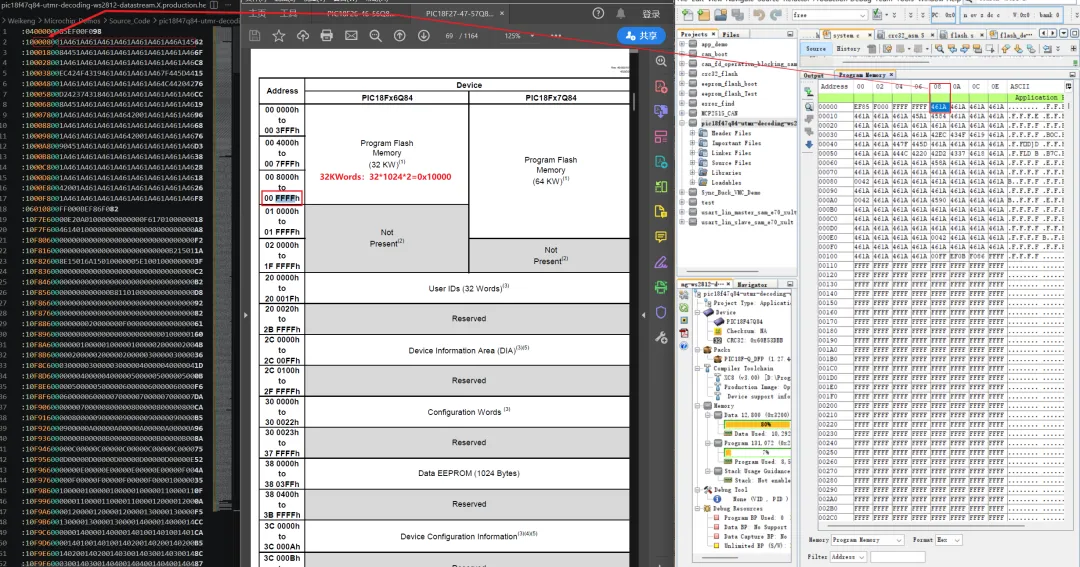Open the PDF zoom level 125% dropdown
Viewport: 1080px width, 567px height.
(520, 36)
